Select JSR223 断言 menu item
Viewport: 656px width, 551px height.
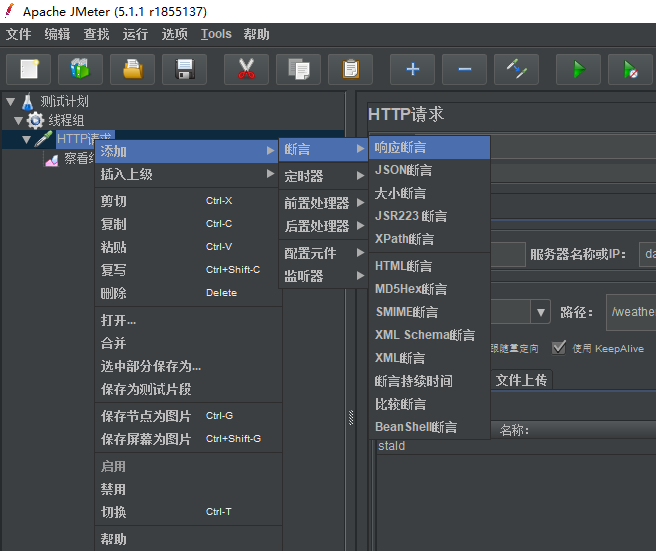429,216
